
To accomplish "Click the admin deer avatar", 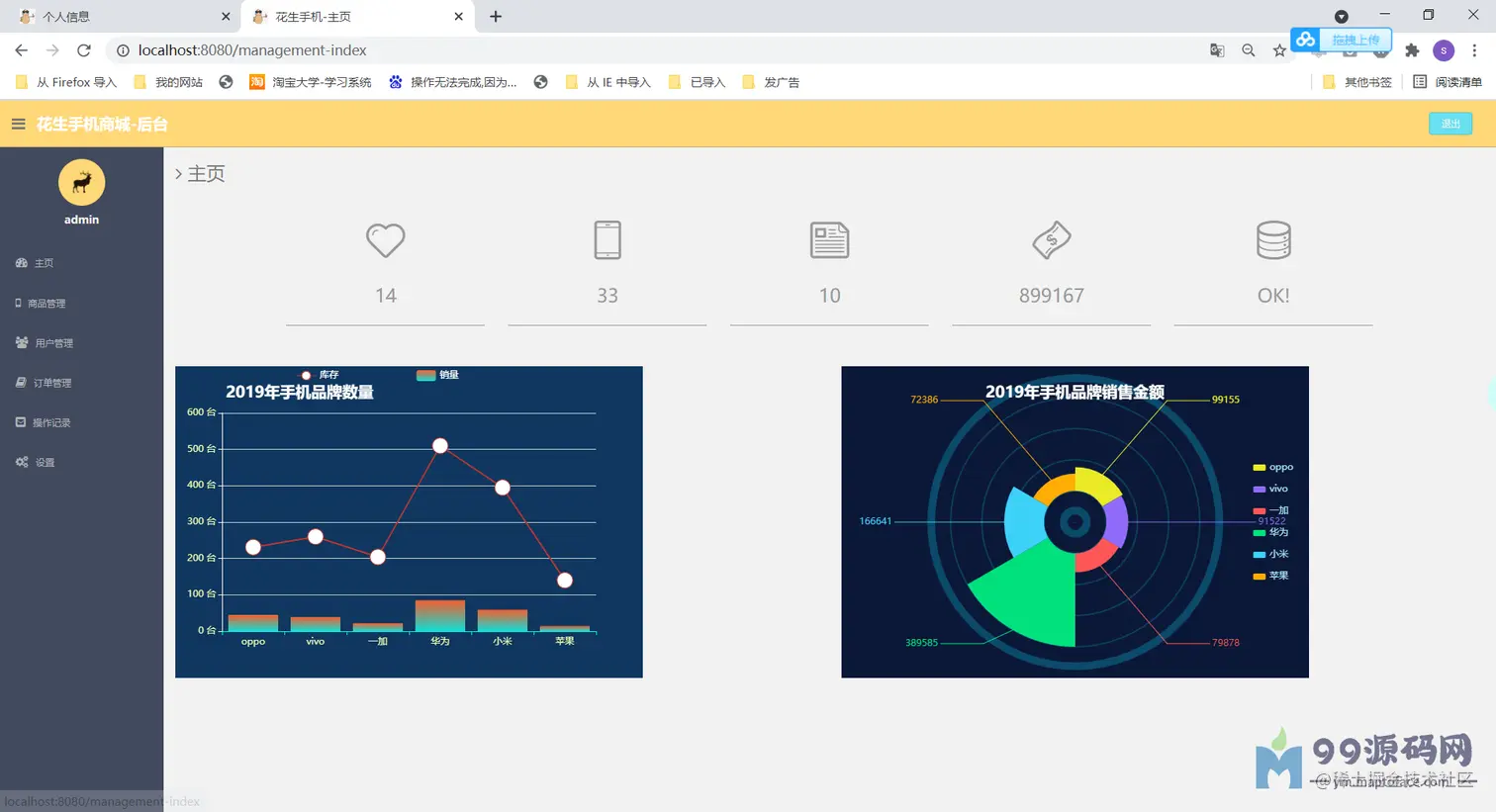I will point(81,182).
